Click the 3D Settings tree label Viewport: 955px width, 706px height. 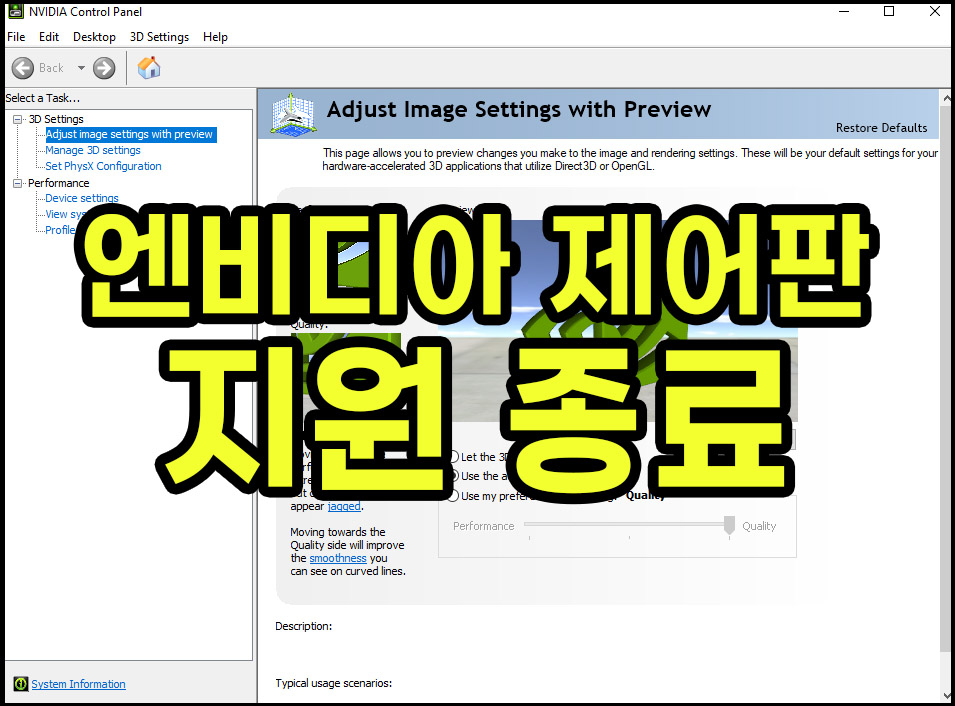[56, 119]
